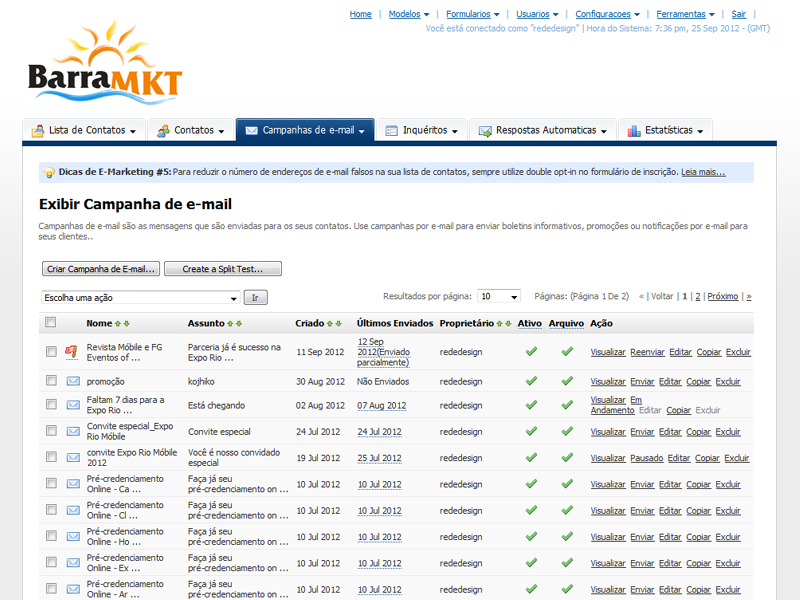
Task: Sort Nome column descending with down arrow
Action: (127, 323)
